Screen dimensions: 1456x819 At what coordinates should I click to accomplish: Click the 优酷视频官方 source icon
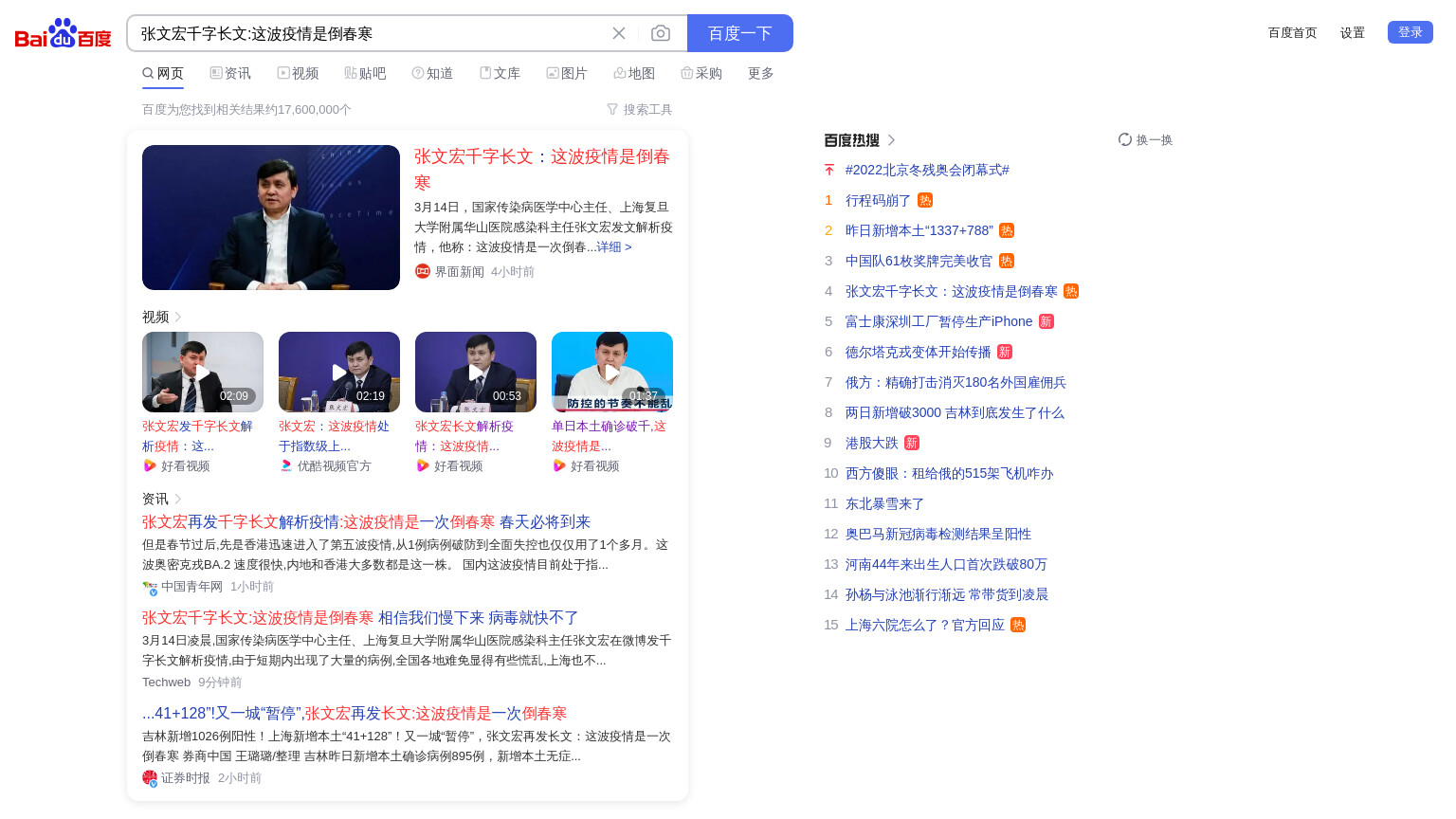tap(286, 465)
